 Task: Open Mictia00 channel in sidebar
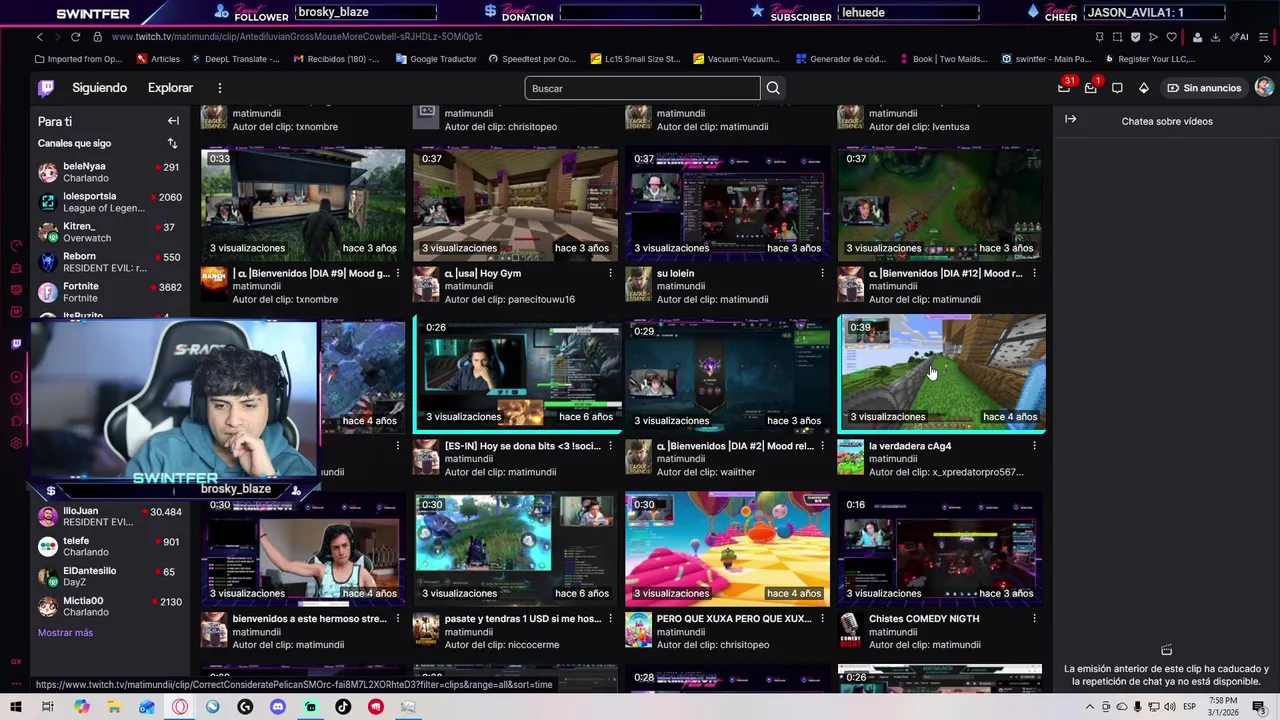pos(109,606)
